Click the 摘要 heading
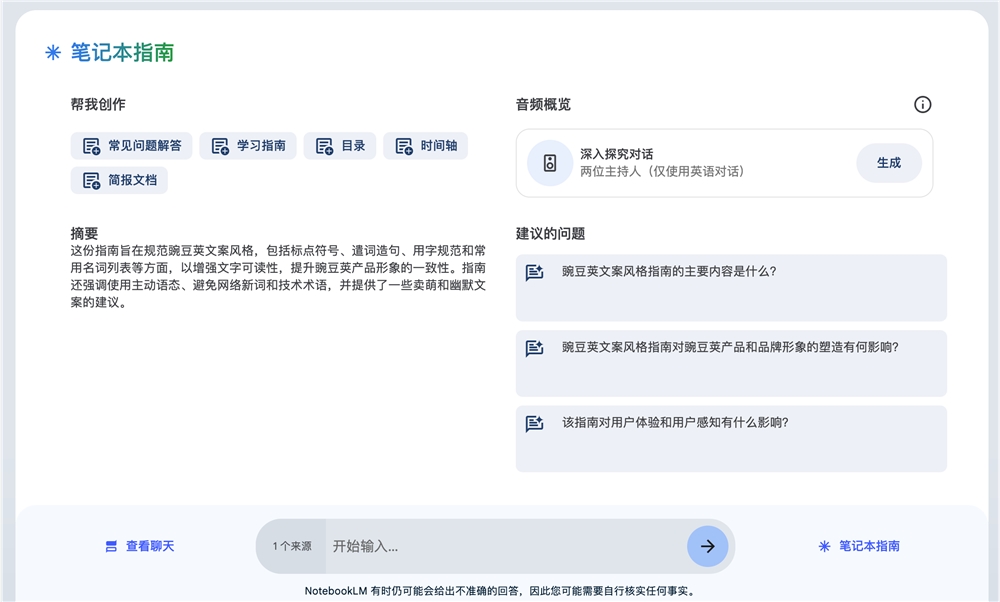Viewport: 1000px width, 602px height. click(x=84, y=233)
